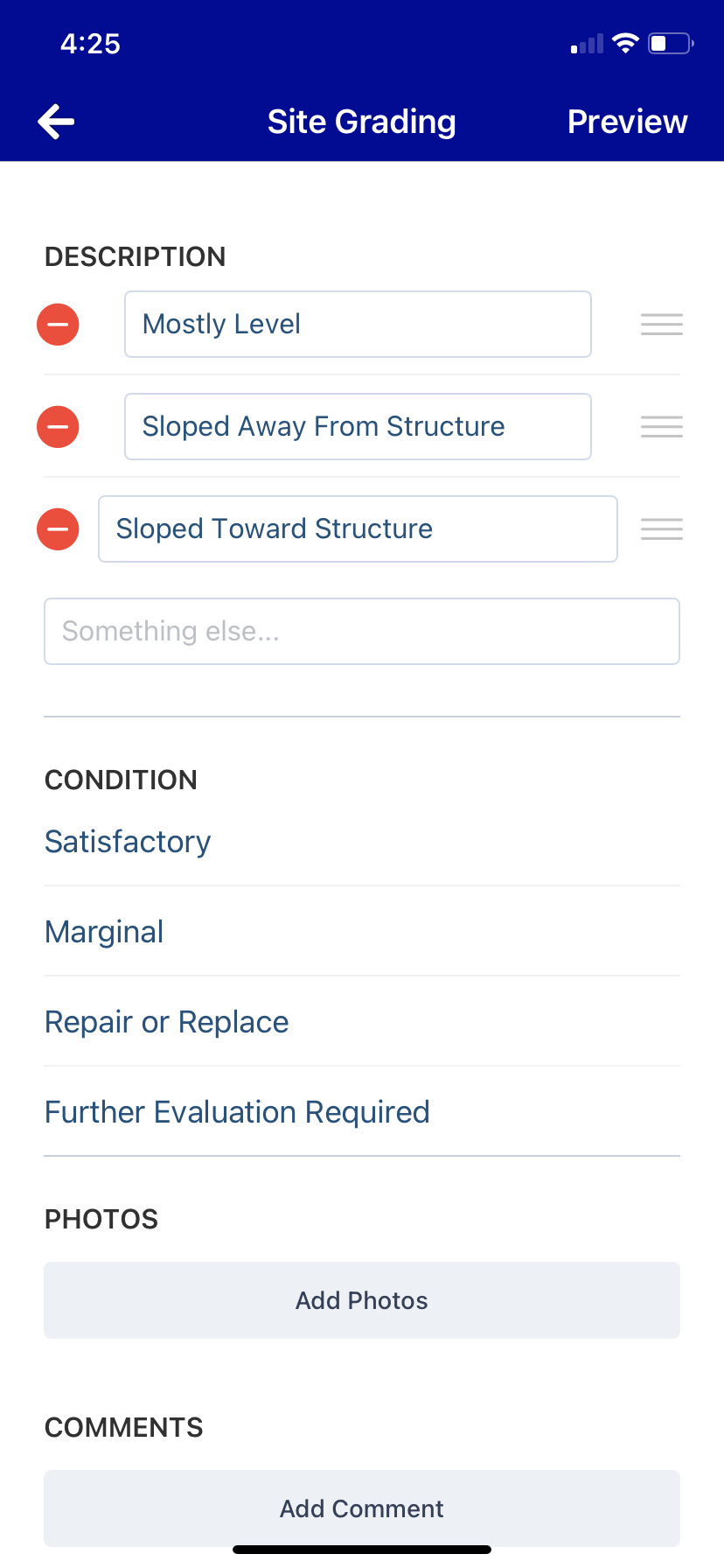This screenshot has height=1568, width=724.
Task: Remove the Sloped Away From Structure item
Action: click(x=58, y=426)
